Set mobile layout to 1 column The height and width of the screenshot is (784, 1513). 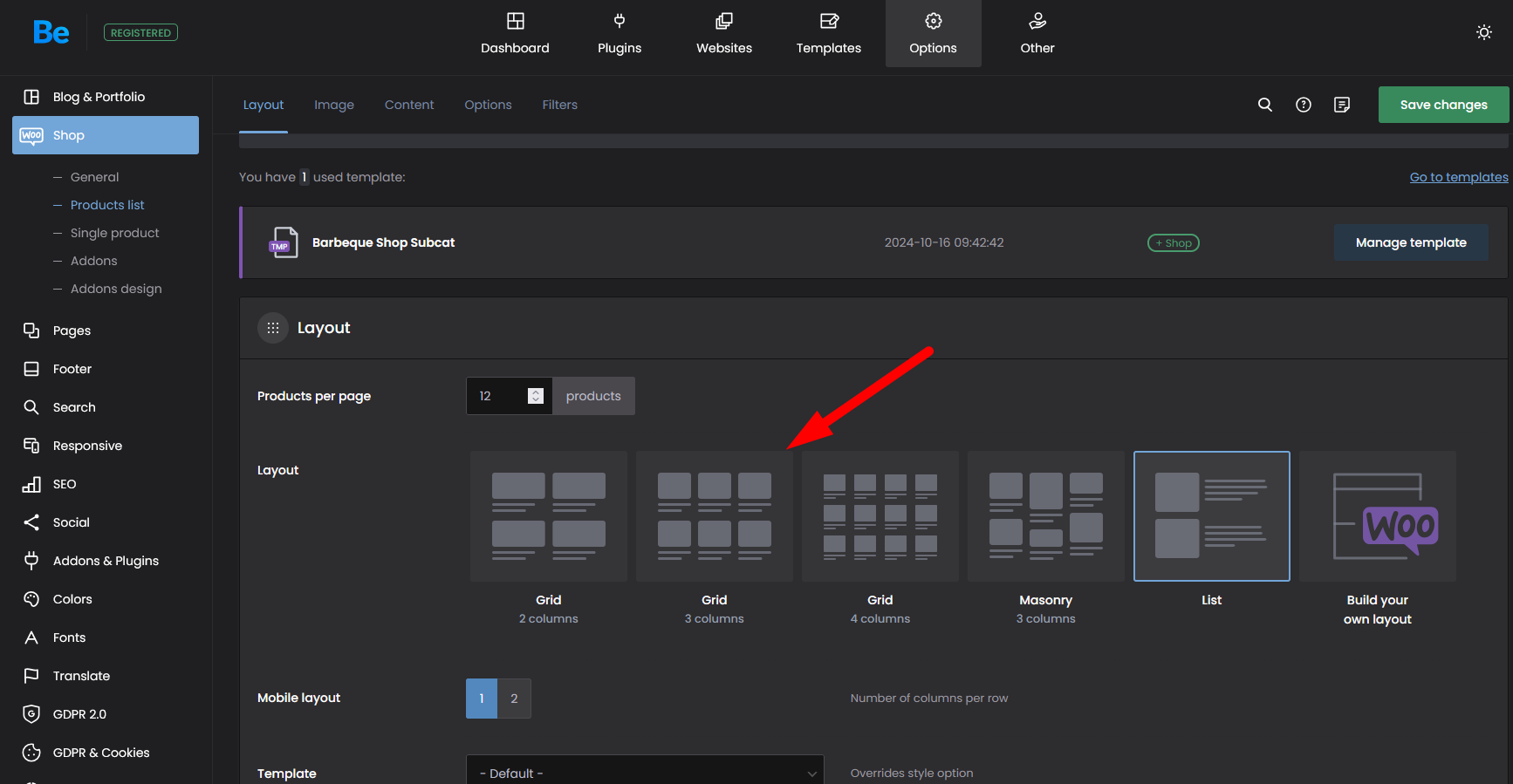[x=482, y=699]
